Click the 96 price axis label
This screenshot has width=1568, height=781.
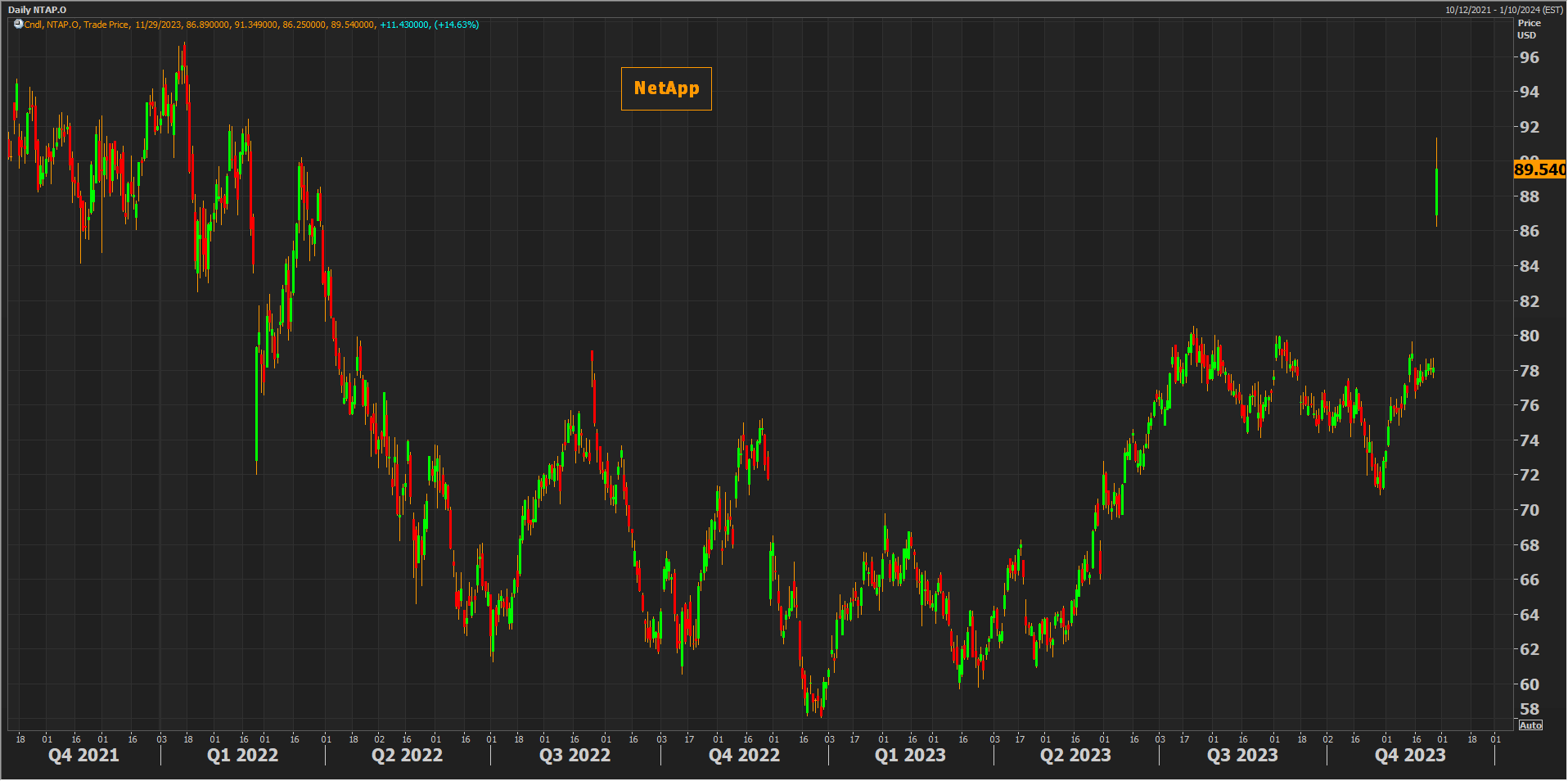click(x=1529, y=57)
